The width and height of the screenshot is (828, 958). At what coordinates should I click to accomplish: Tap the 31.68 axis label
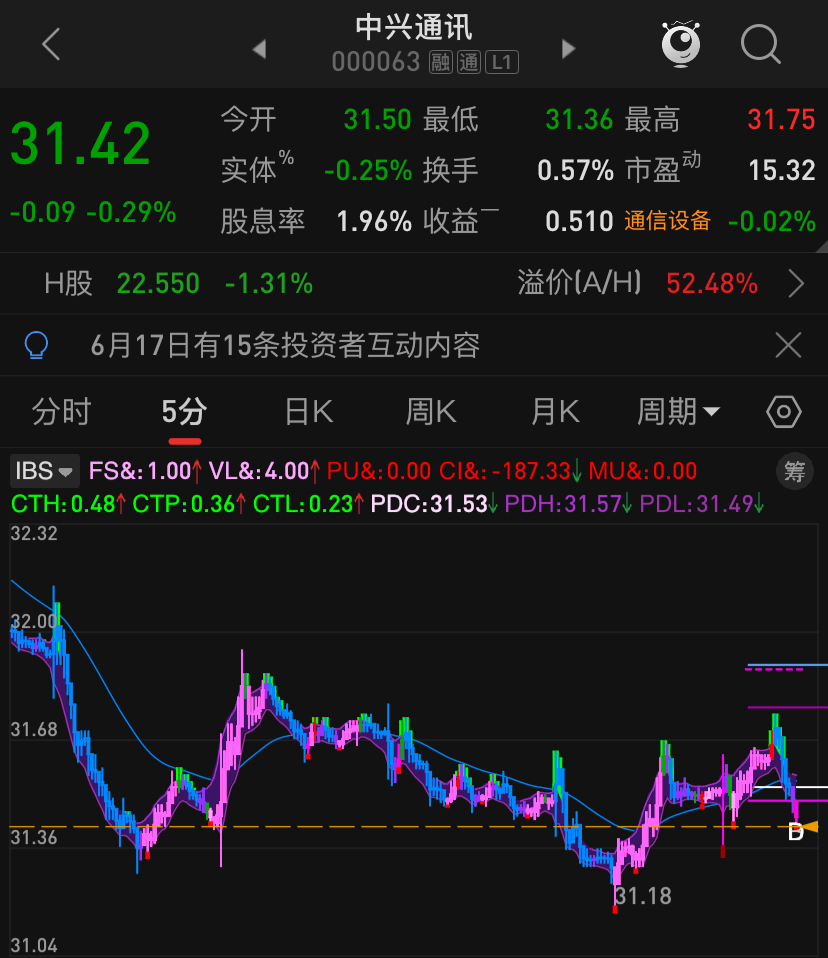pyautogui.click(x=34, y=729)
